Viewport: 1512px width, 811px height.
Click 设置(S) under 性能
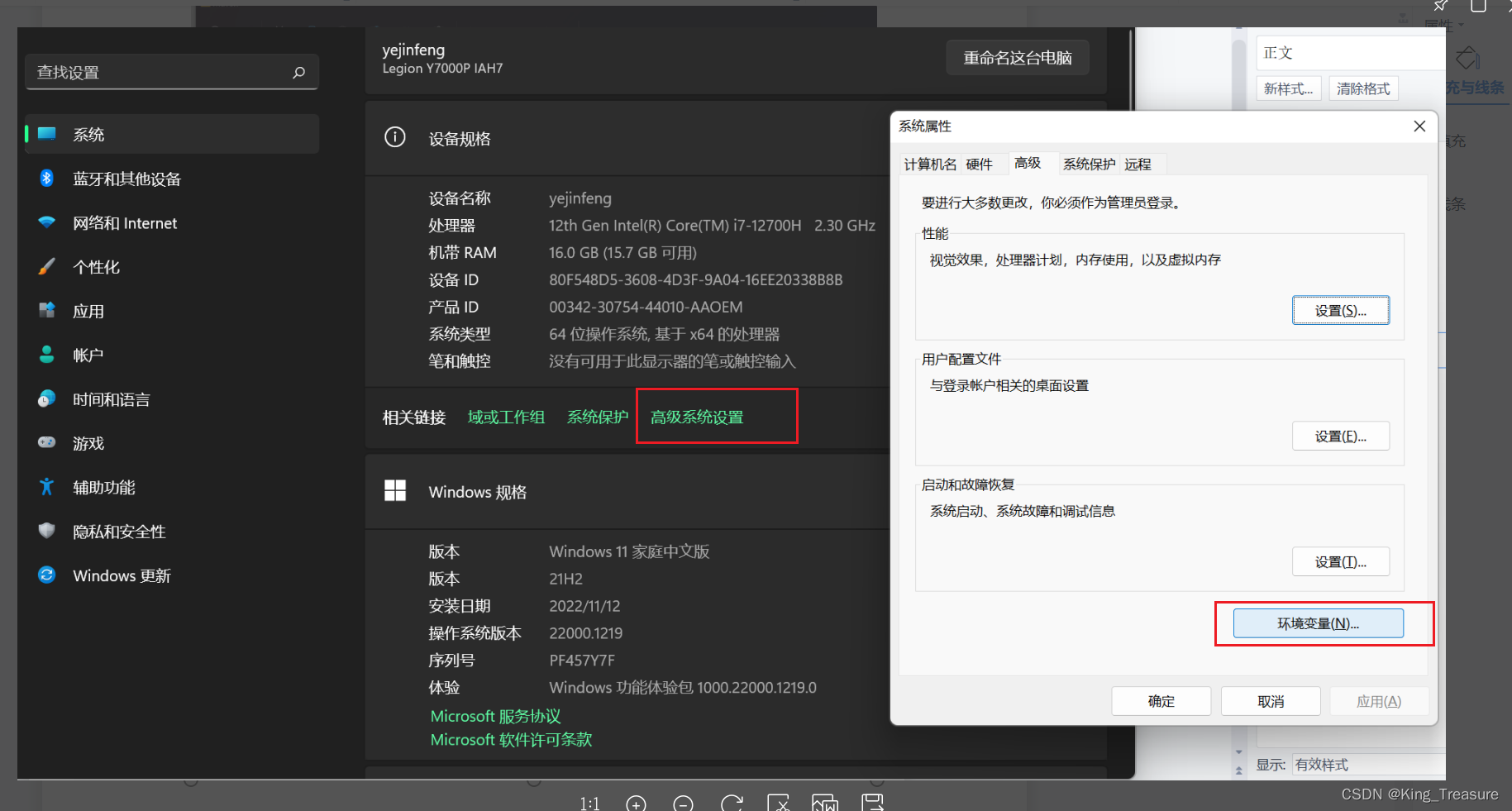[1341, 311]
